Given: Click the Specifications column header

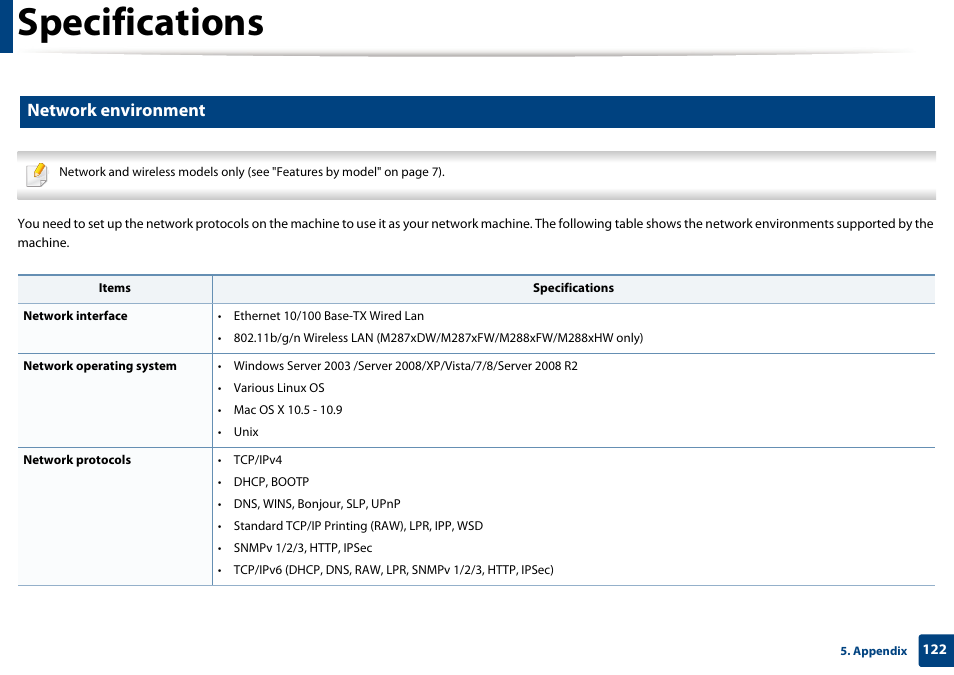Looking at the screenshot, I should coord(573,288).
